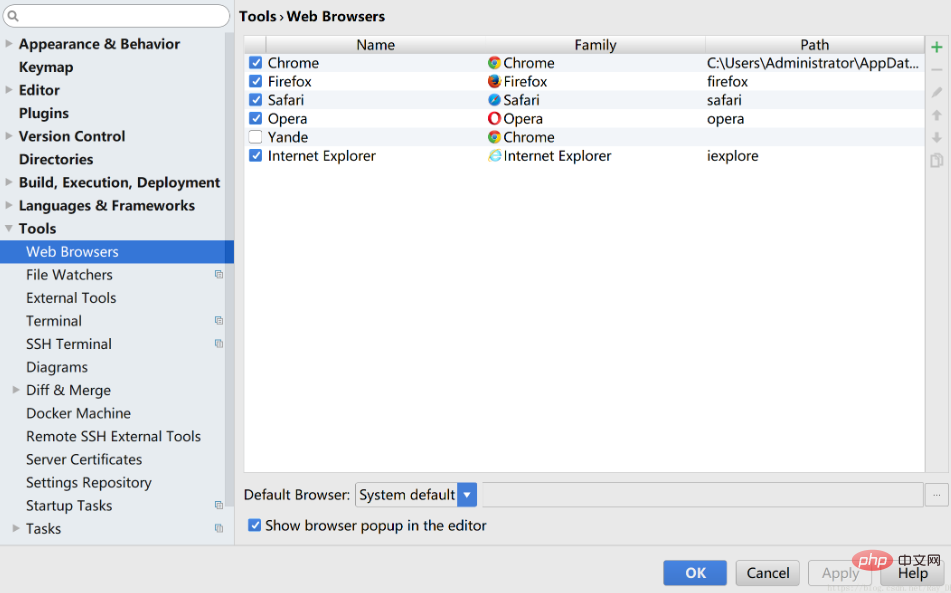Click the Cancel button
The height and width of the screenshot is (593, 951).
click(x=768, y=573)
